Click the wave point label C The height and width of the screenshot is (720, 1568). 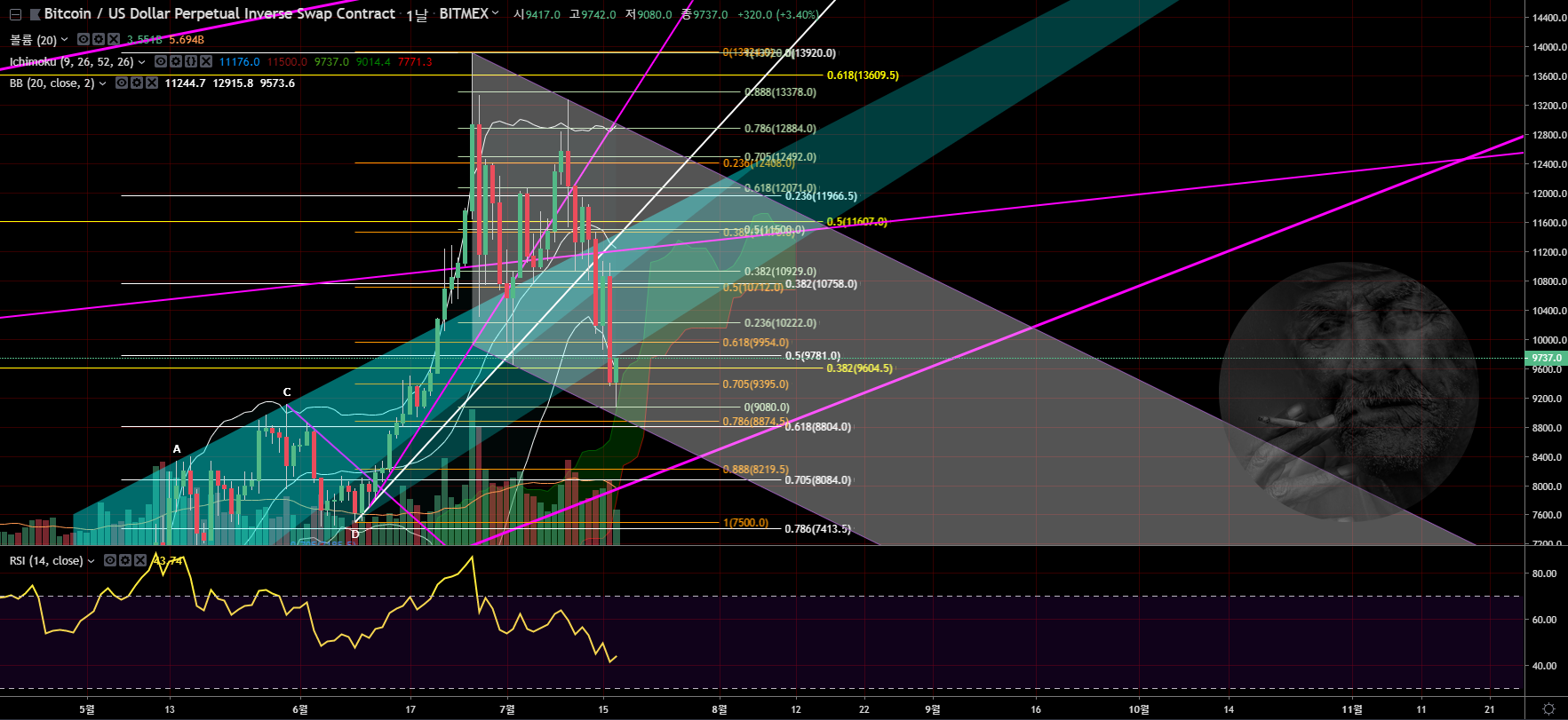(x=287, y=392)
